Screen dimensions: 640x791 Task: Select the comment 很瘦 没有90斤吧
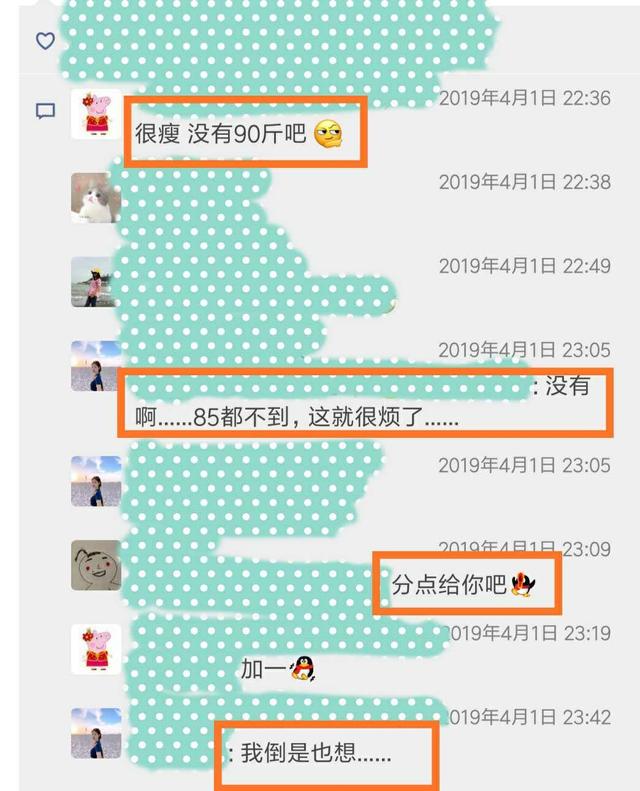[220, 134]
